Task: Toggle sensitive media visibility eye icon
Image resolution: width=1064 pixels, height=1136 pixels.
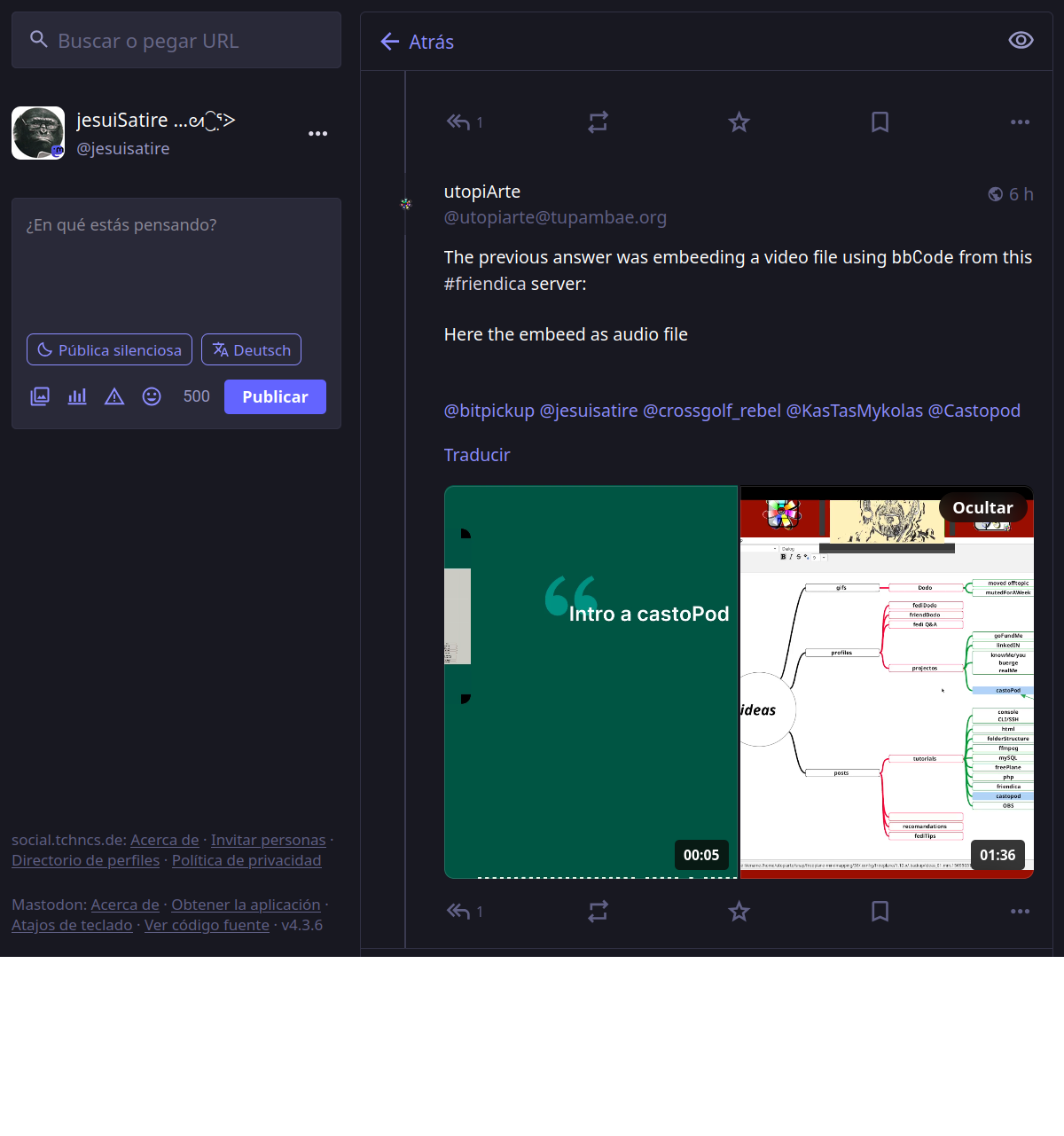Action: pos(1021,41)
